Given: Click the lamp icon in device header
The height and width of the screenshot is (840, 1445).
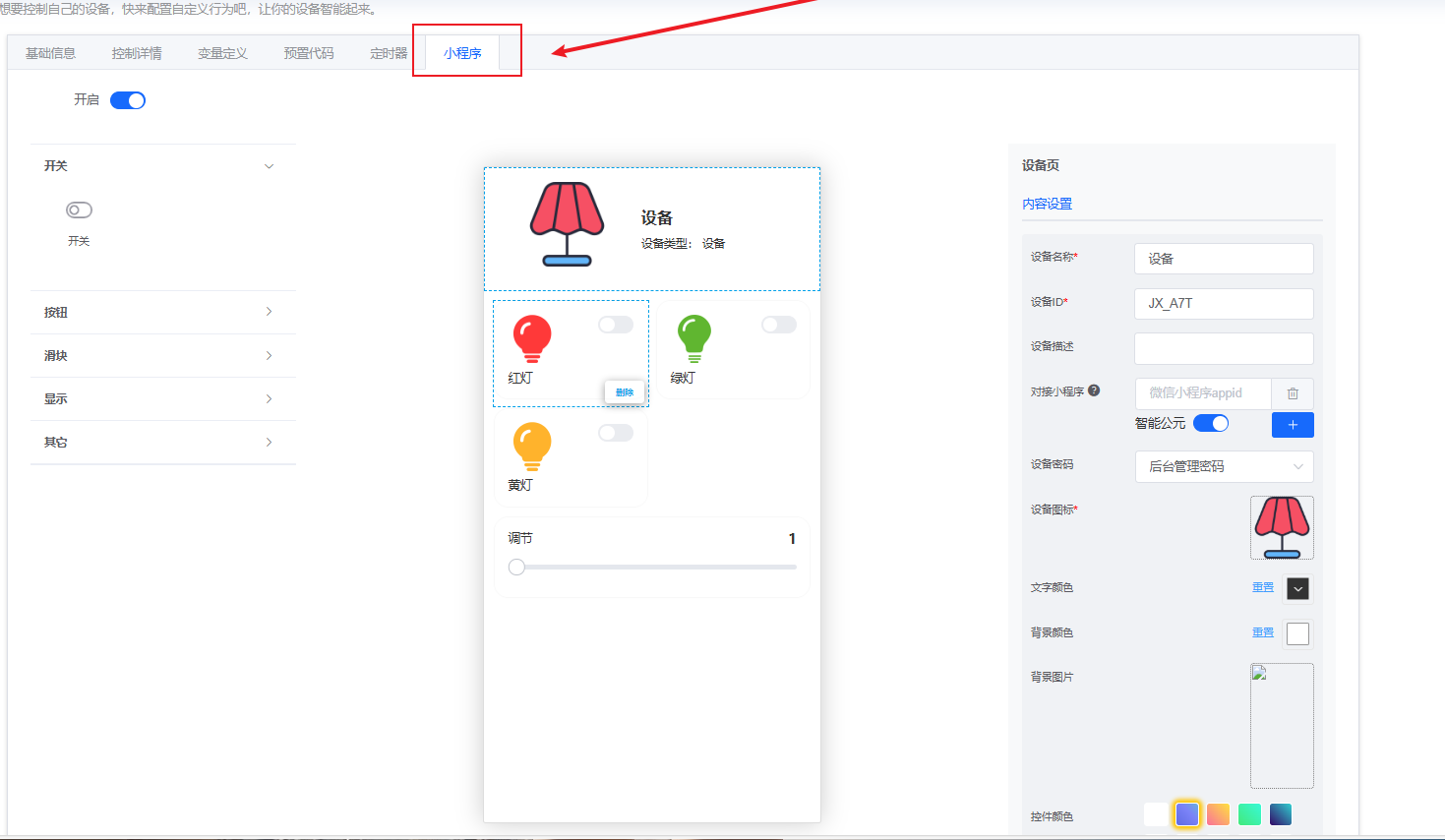Looking at the screenshot, I should point(567,224).
